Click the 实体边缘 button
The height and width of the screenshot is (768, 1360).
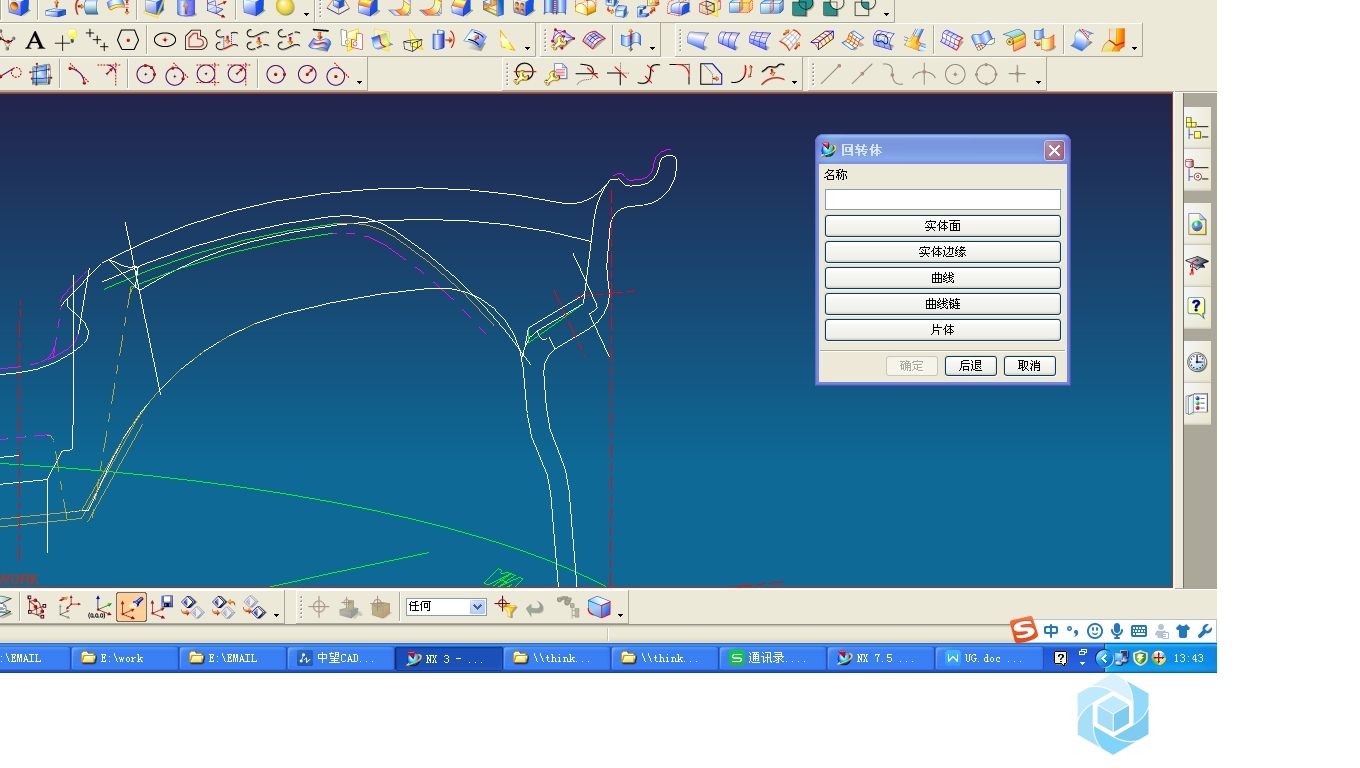(x=942, y=252)
